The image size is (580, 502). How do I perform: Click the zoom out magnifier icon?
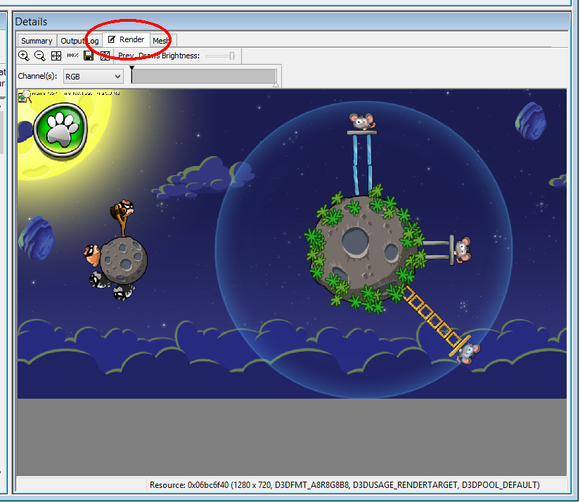(40, 56)
